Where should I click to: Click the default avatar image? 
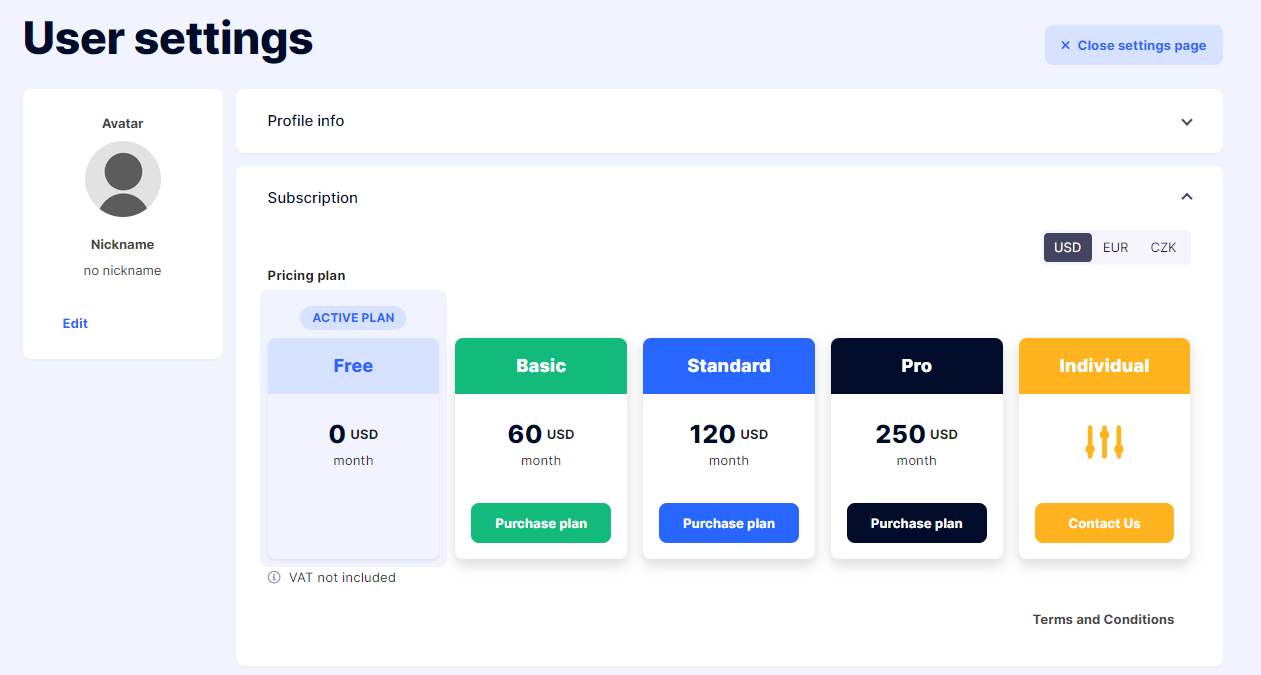[123, 179]
